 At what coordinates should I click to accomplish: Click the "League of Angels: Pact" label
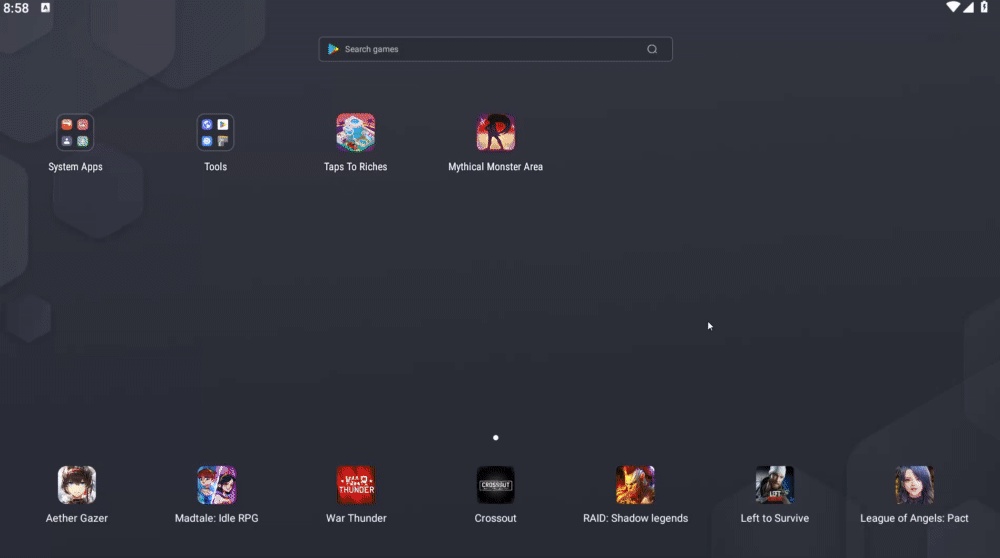click(x=915, y=518)
